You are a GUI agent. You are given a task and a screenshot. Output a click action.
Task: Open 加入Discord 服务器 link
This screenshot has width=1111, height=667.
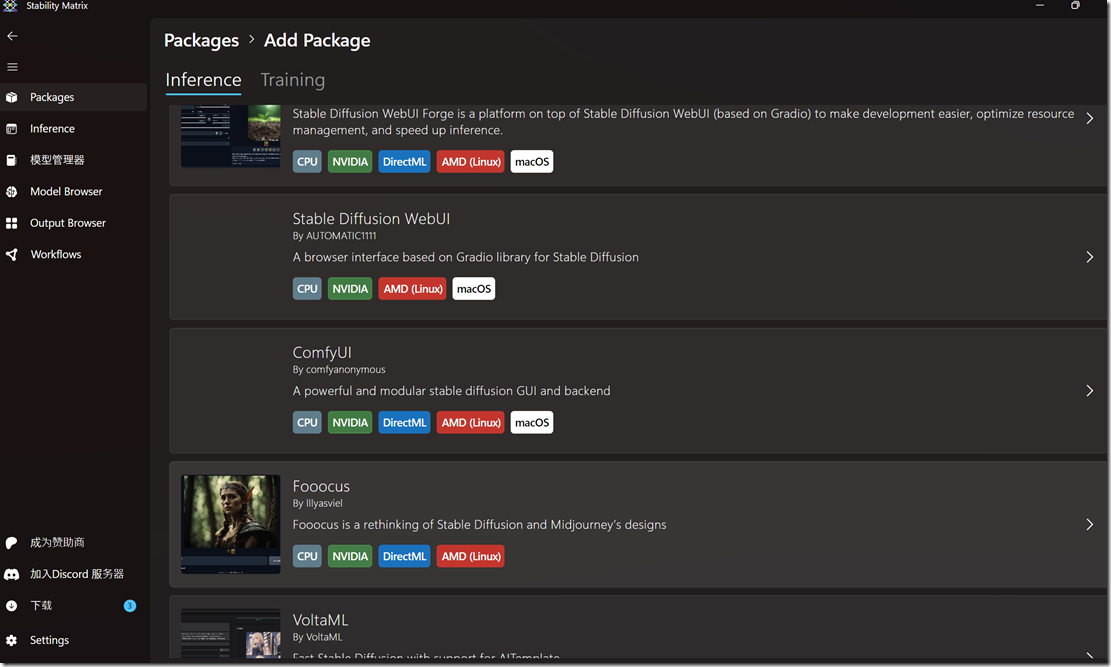(74, 574)
